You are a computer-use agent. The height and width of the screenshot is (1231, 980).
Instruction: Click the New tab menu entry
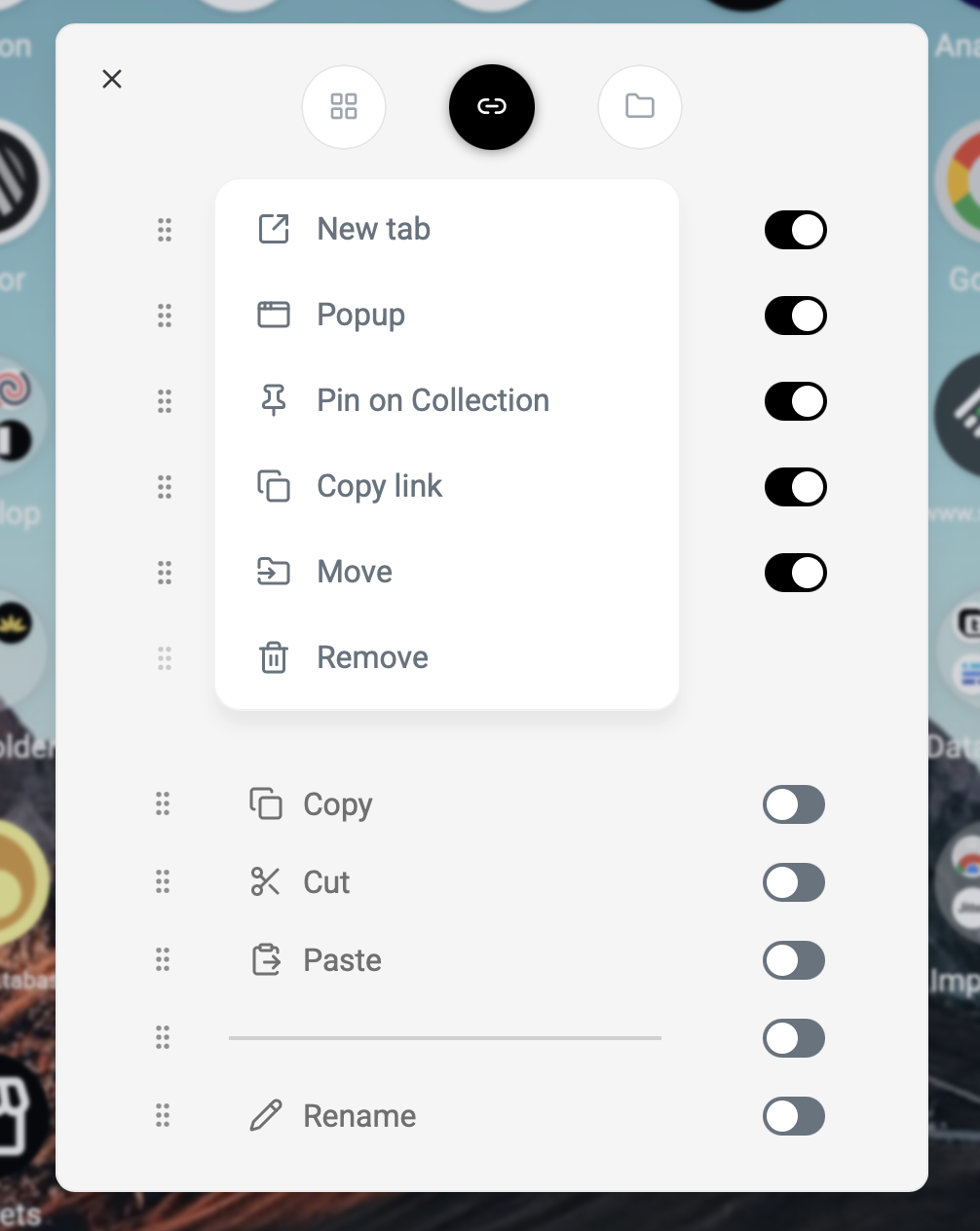click(373, 230)
